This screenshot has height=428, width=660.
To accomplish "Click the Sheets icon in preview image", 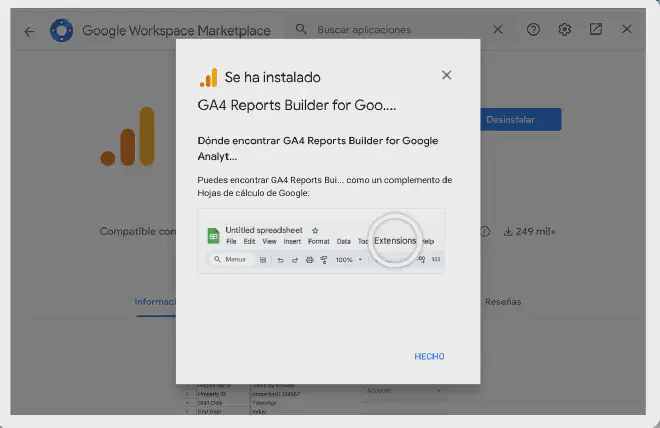I will pos(213,236).
